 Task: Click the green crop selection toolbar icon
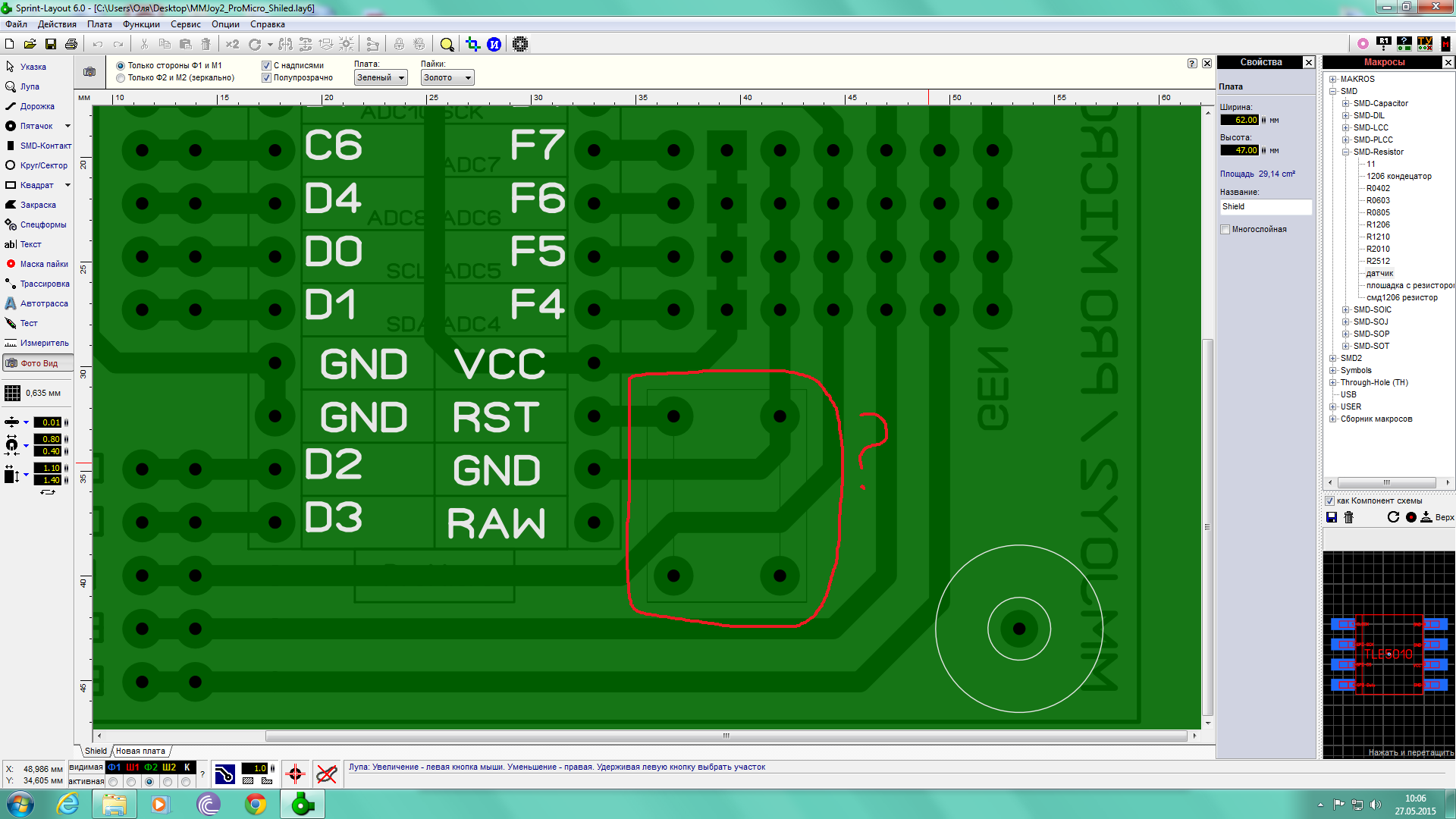pos(472,44)
